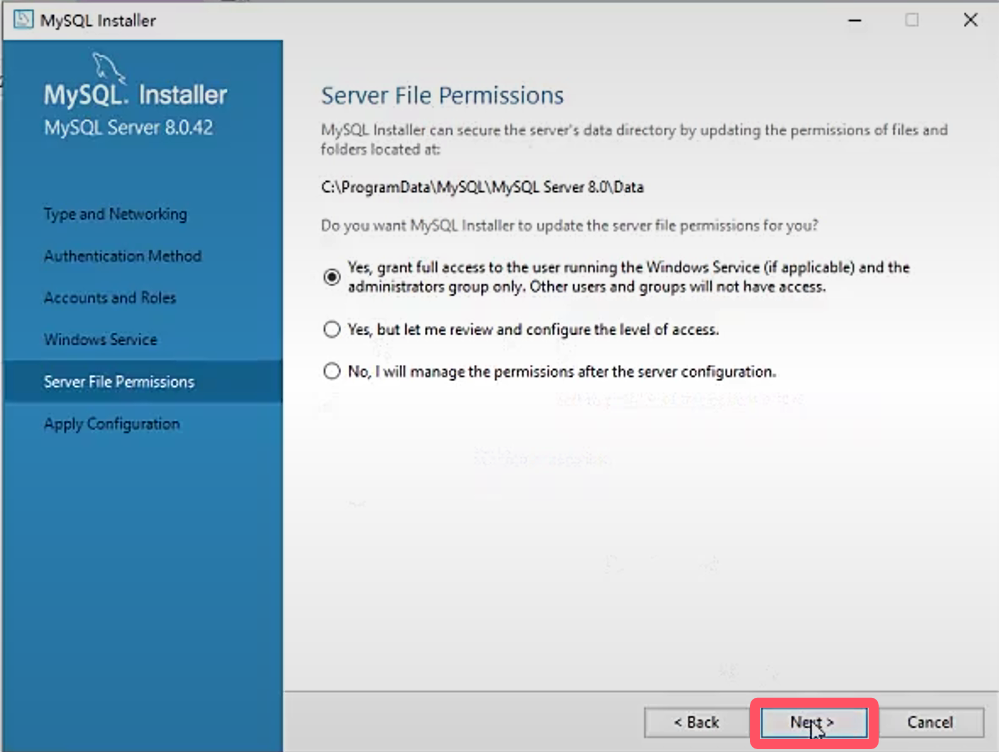Click the MySQL dolphin logo

pyautogui.click(x=108, y=68)
